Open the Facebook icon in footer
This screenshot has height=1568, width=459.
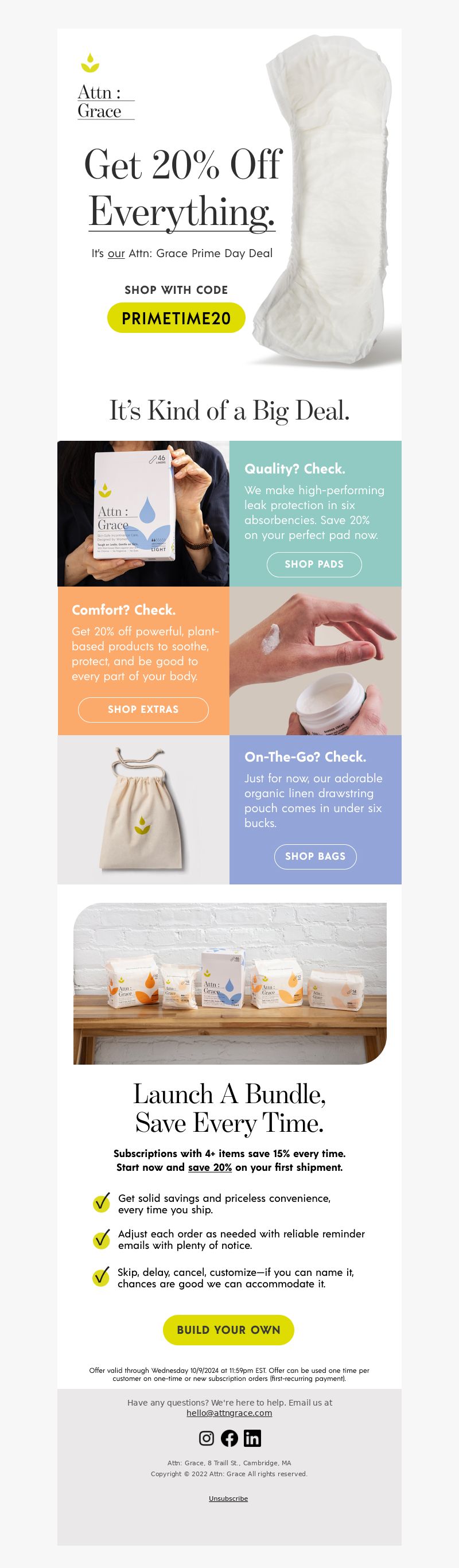pos(229,1438)
